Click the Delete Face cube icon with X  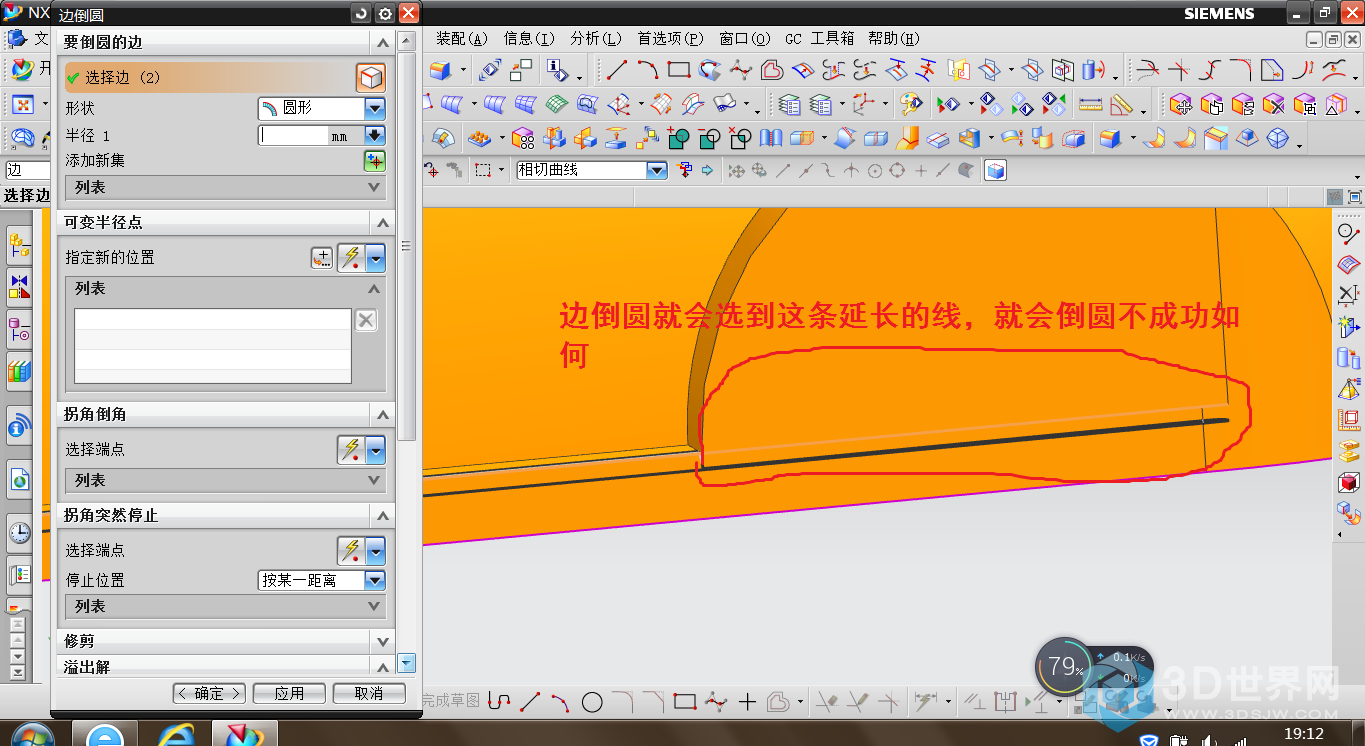[x=1273, y=104]
